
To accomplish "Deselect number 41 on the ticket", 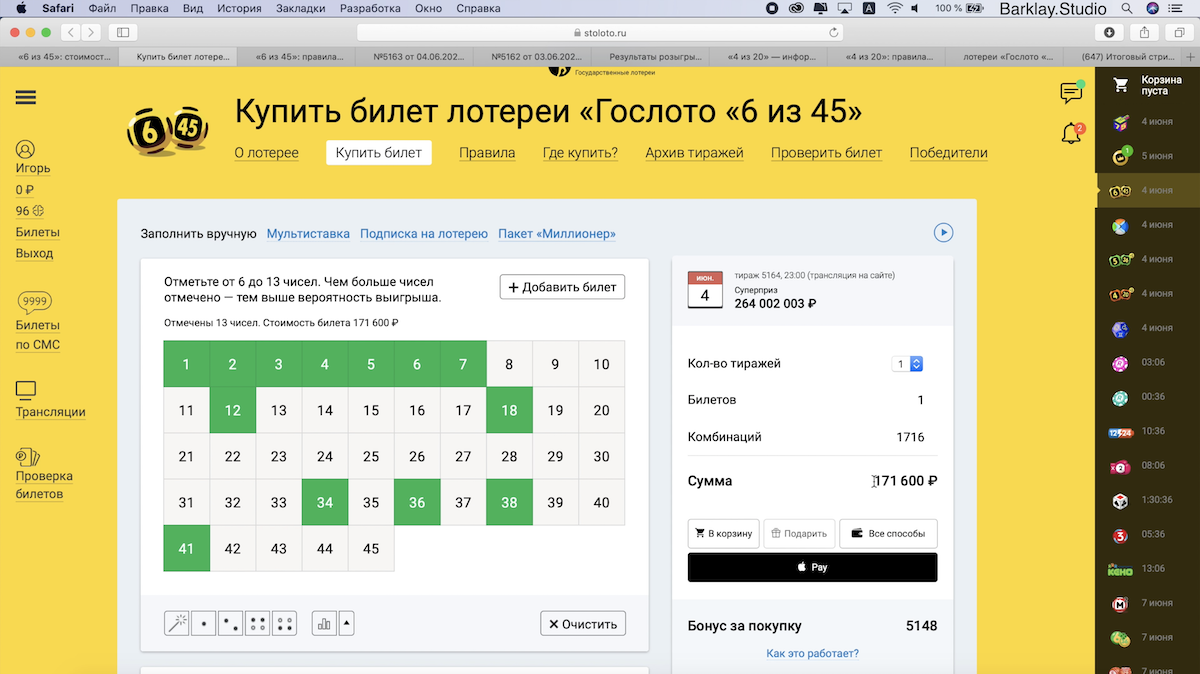I will click(x=187, y=548).
